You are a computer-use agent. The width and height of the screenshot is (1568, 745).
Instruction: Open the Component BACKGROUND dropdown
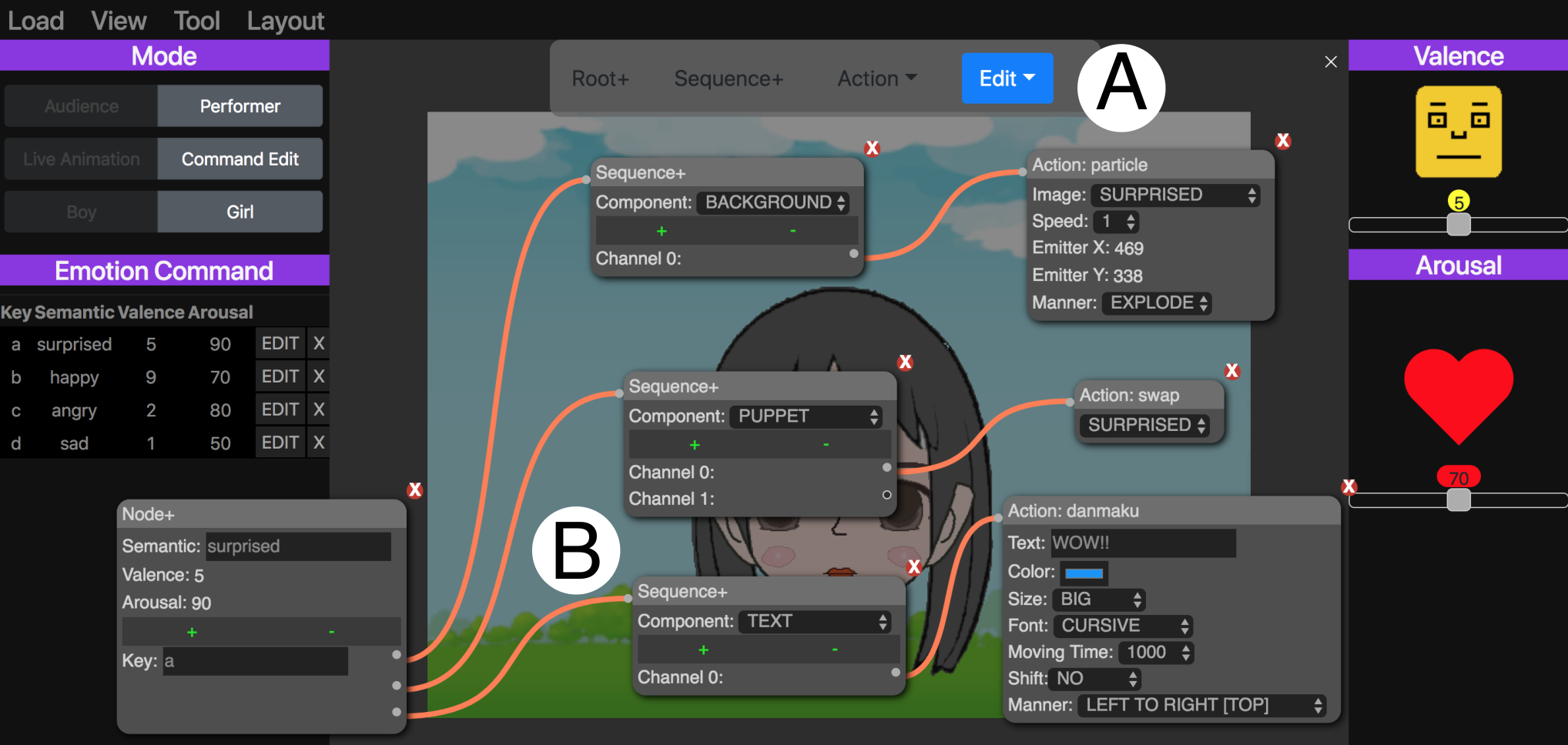(x=774, y=202)
